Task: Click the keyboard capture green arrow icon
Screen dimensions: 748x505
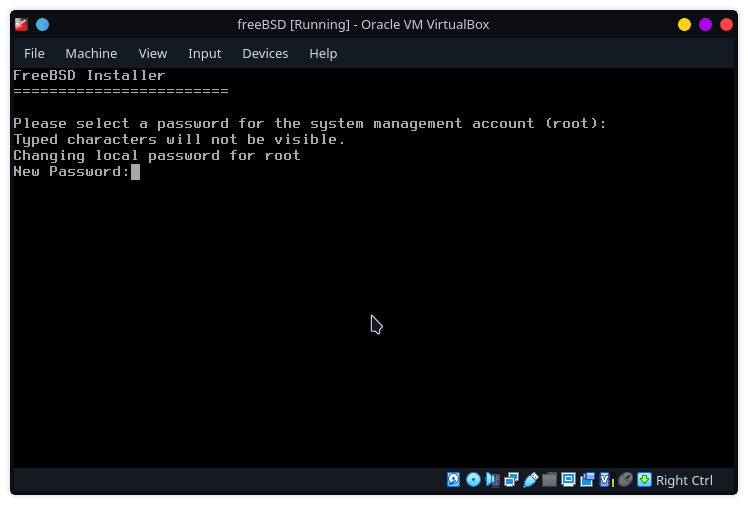Action: point(644,479)
